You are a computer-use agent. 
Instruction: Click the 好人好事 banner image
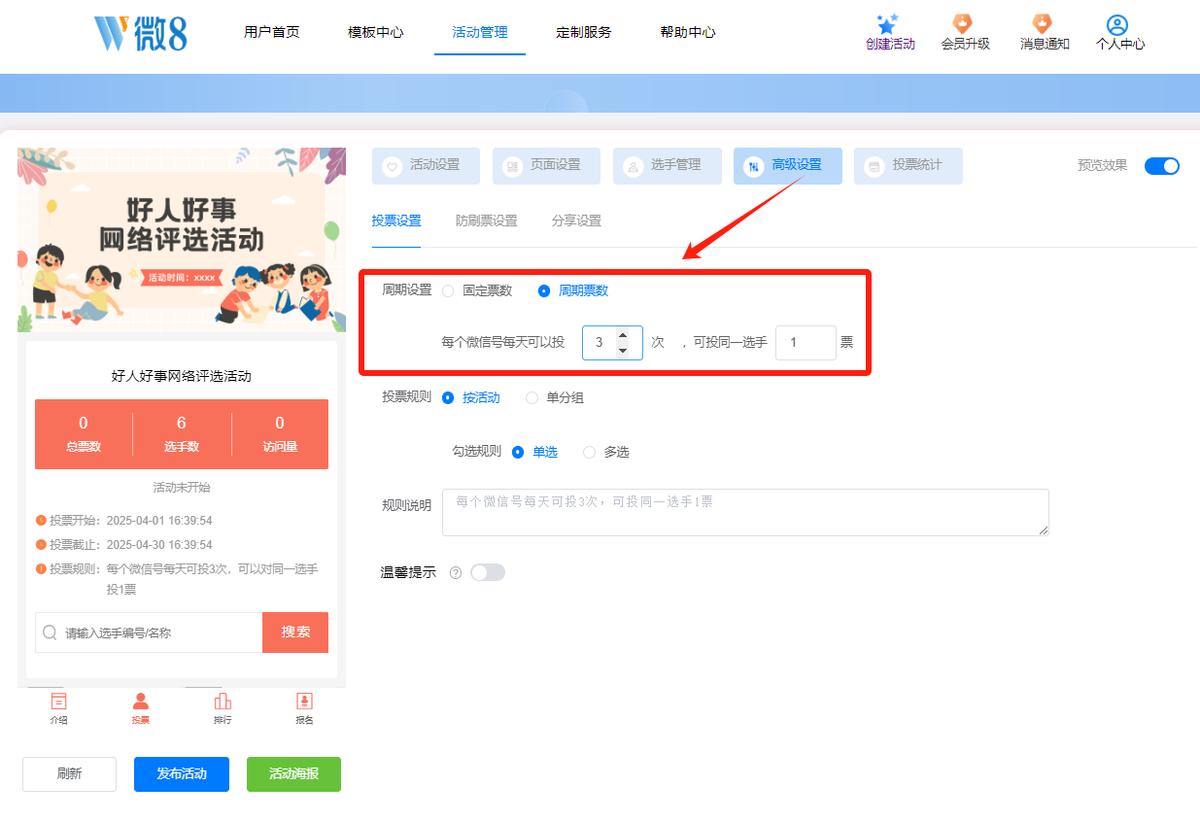[x=181, y=240]
